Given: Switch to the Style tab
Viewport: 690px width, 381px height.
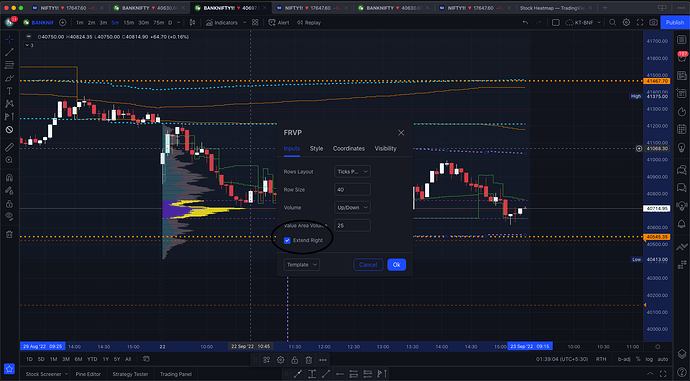Looking at the screenshot, I should pyautogui.click(x=316, y=148).
